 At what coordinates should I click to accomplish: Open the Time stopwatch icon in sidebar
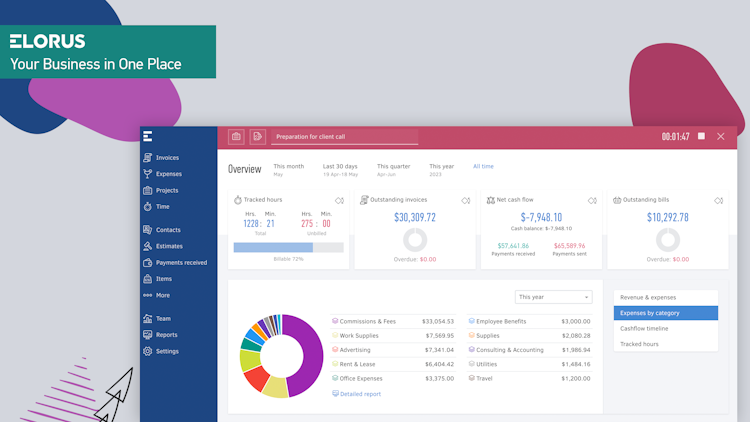coord(148,206)
